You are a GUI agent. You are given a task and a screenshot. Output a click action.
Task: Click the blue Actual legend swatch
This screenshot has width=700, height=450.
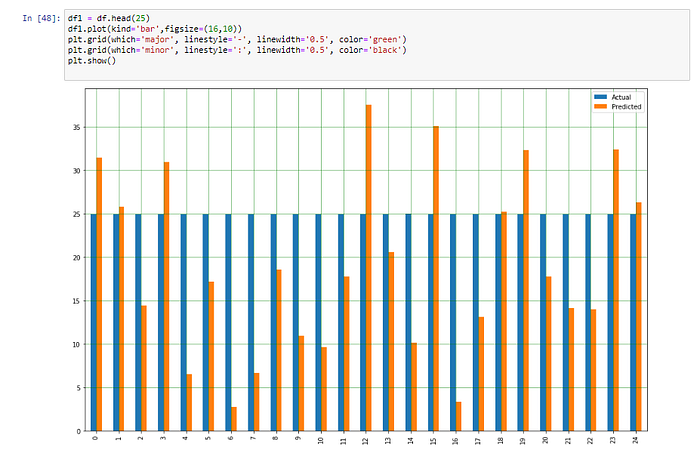tap(600, 97)
